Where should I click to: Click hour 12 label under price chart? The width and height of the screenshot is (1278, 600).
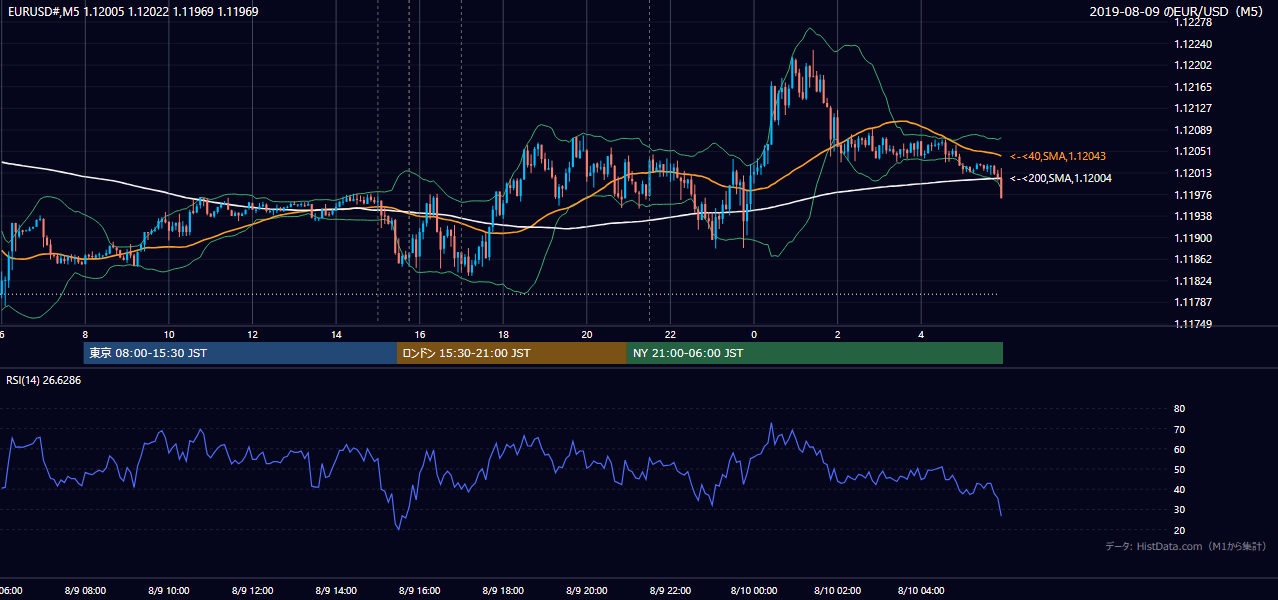click(252, 335)
